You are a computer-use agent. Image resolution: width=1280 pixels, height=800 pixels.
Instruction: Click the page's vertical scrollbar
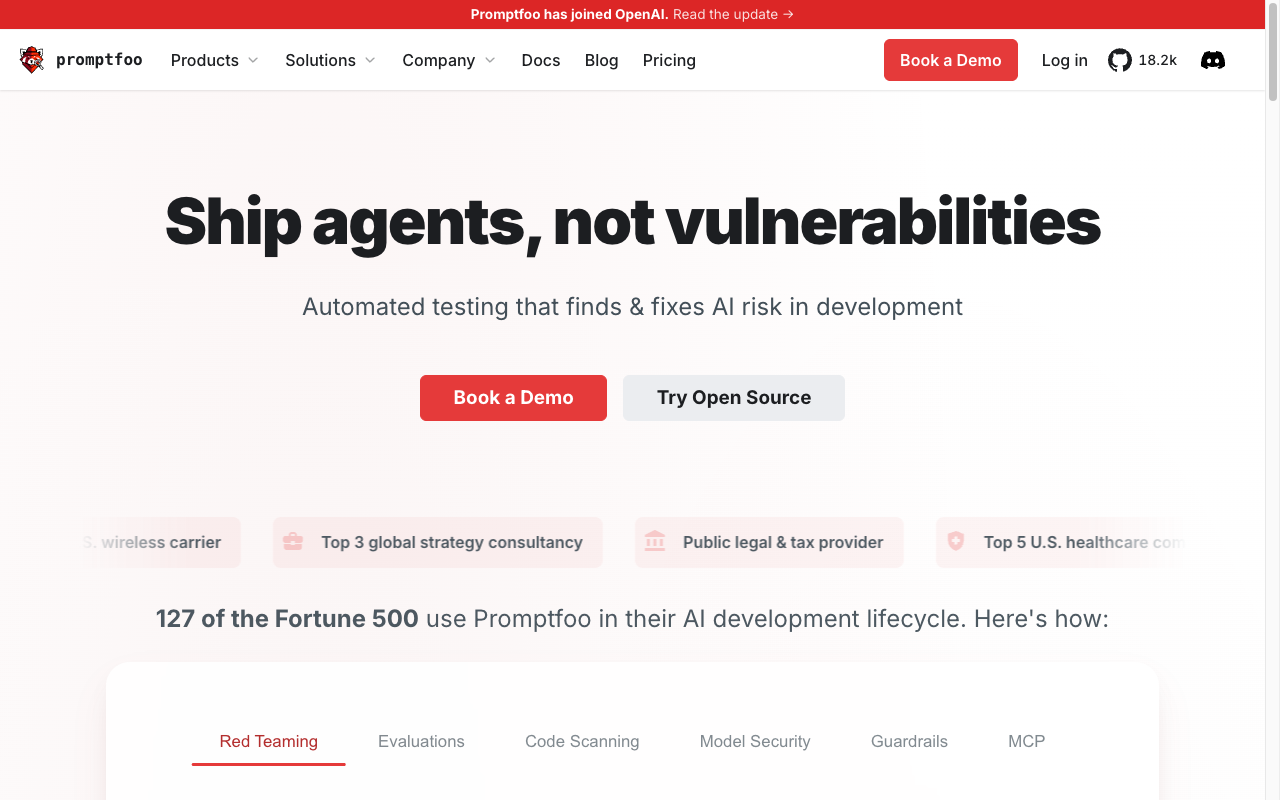click(1272, 400)
